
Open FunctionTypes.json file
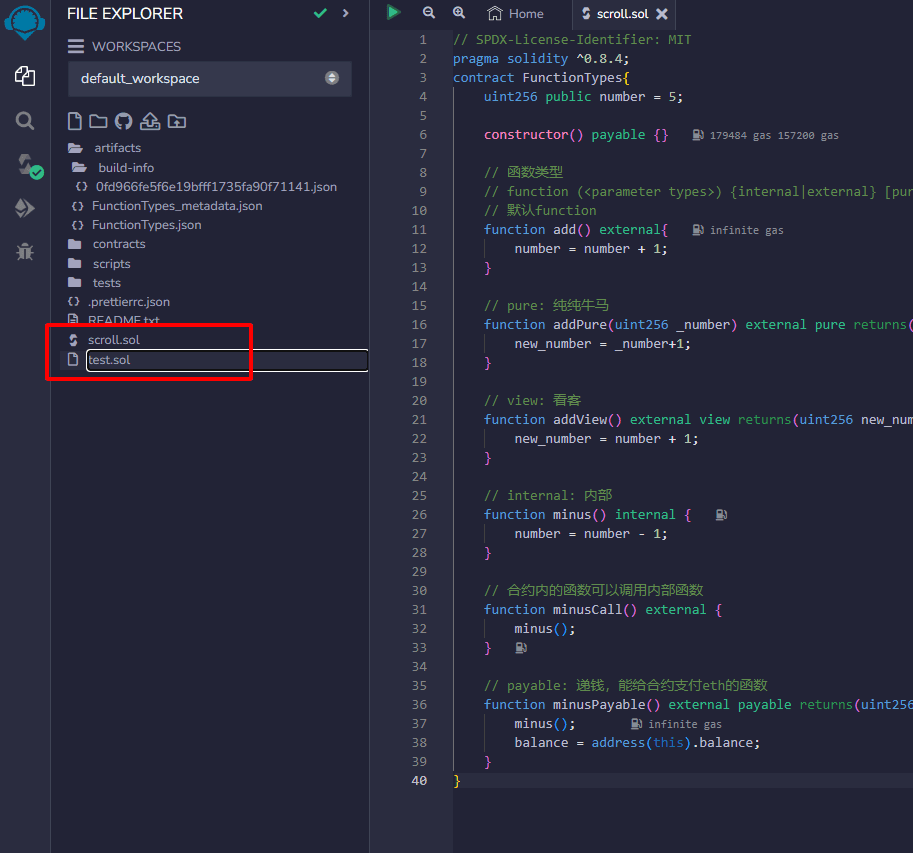tap(146, 225)
